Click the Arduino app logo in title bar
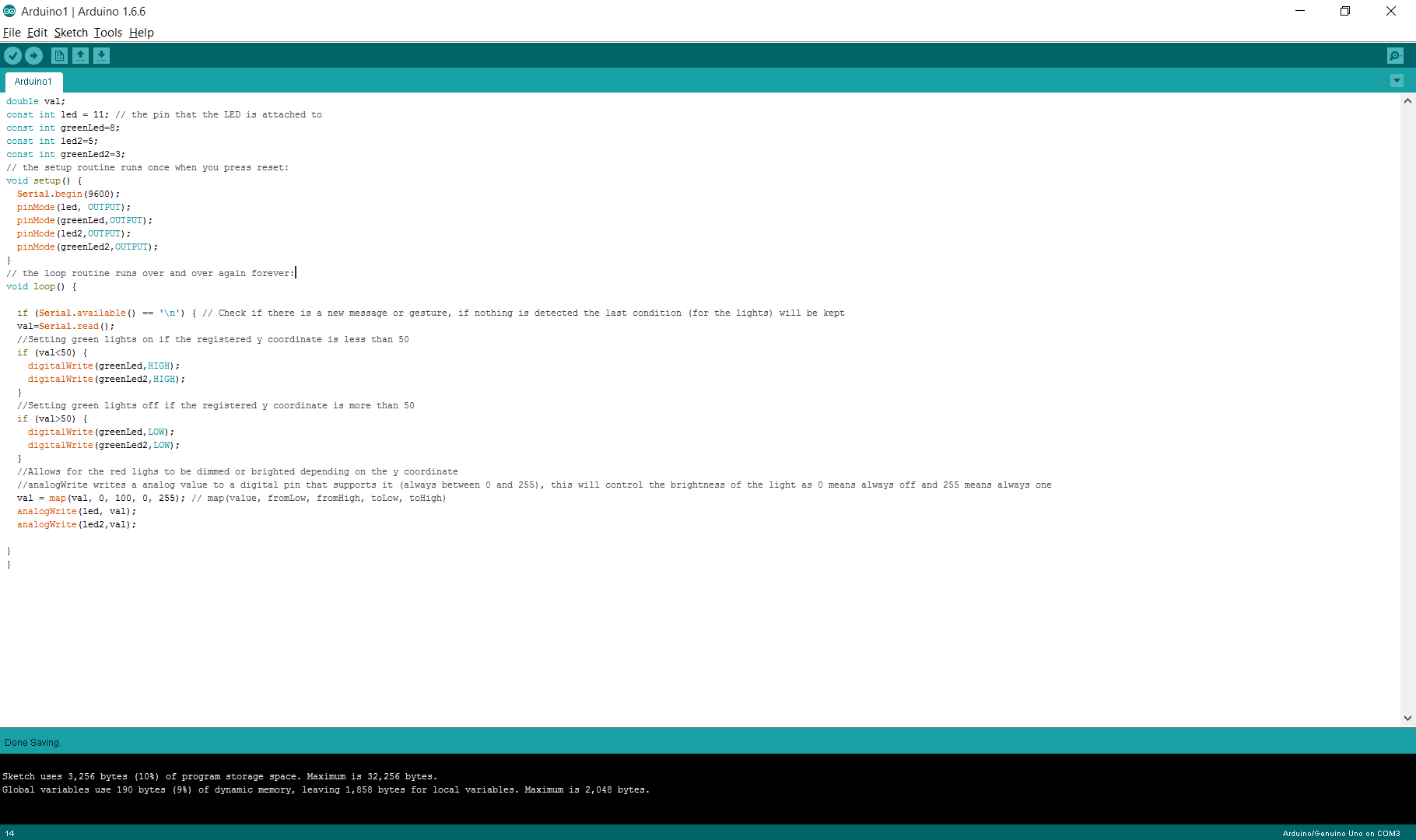1416x840 pixels. tap(9, 11)
